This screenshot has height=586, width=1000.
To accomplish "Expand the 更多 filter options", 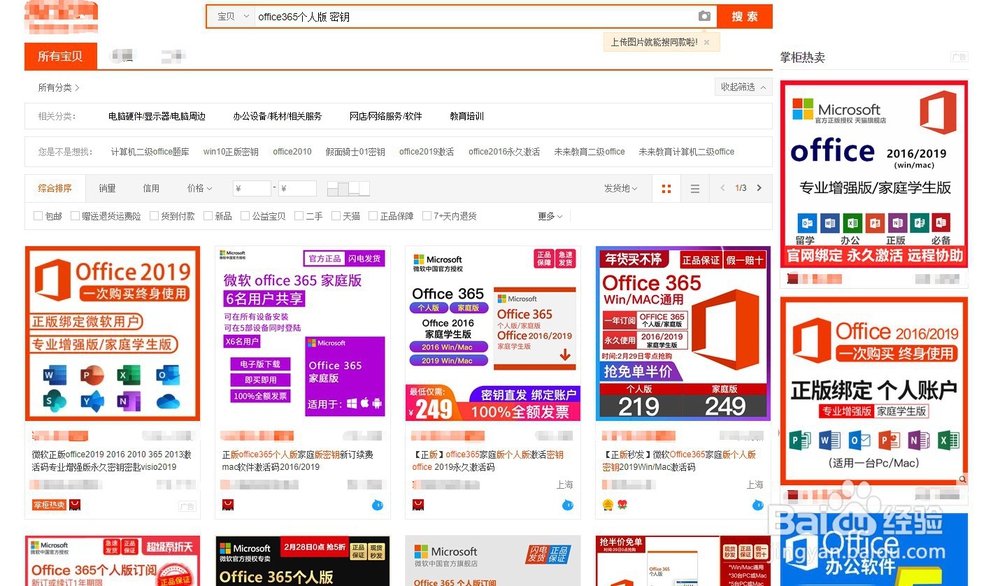I will point(550,216).
